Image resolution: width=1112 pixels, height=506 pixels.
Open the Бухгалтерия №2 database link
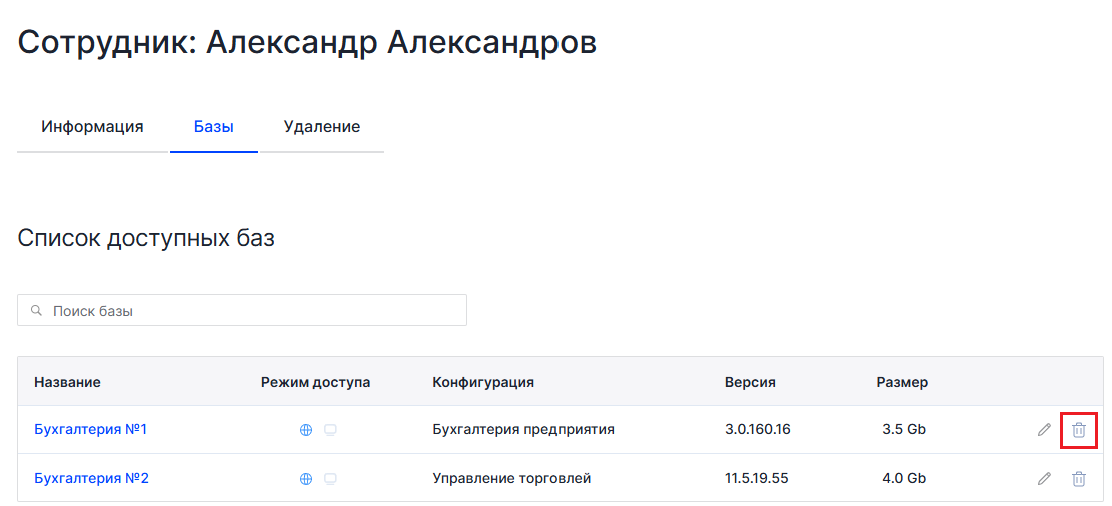[x=91, y=478]
